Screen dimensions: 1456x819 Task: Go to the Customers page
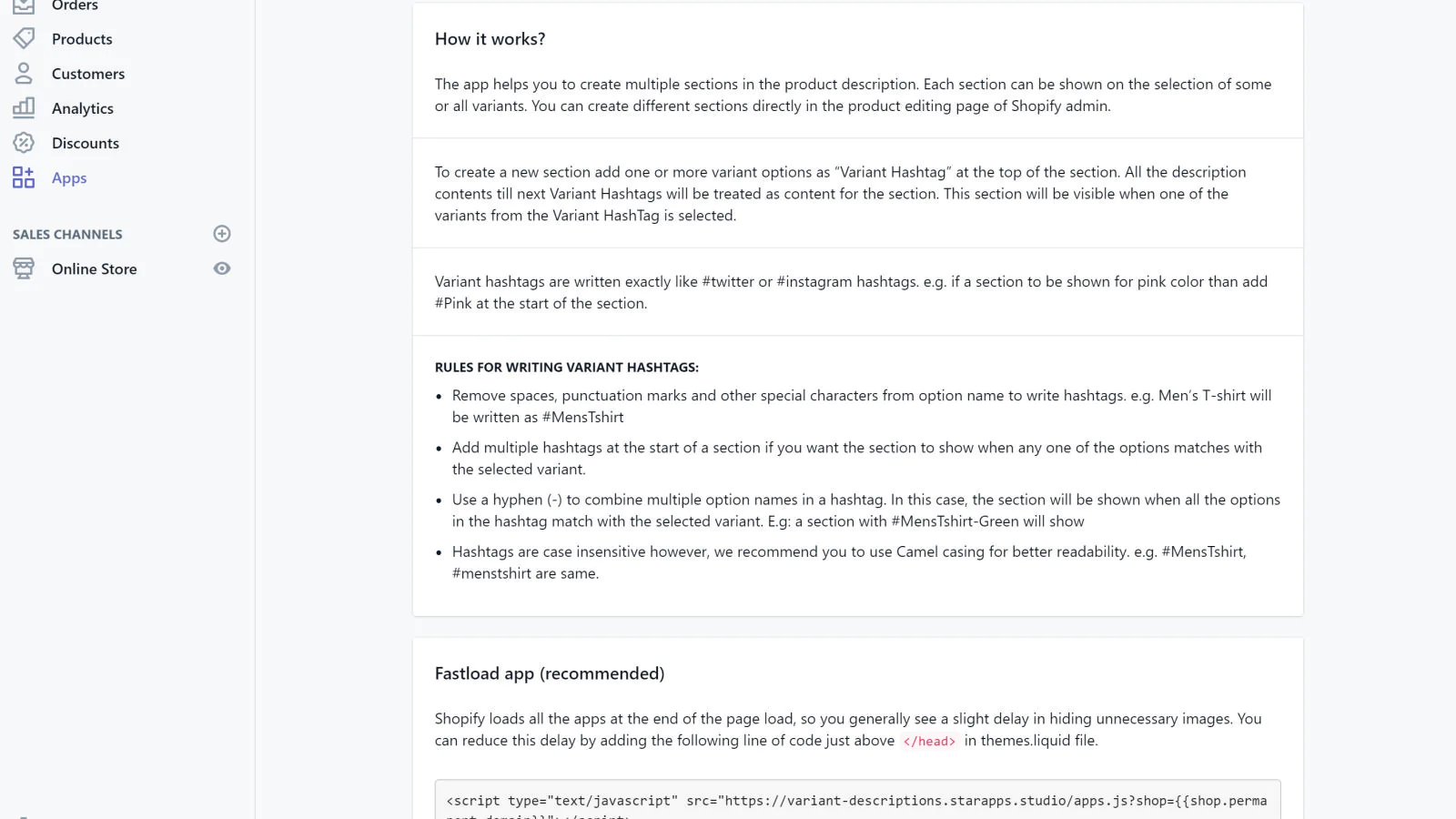pos(88,74)
